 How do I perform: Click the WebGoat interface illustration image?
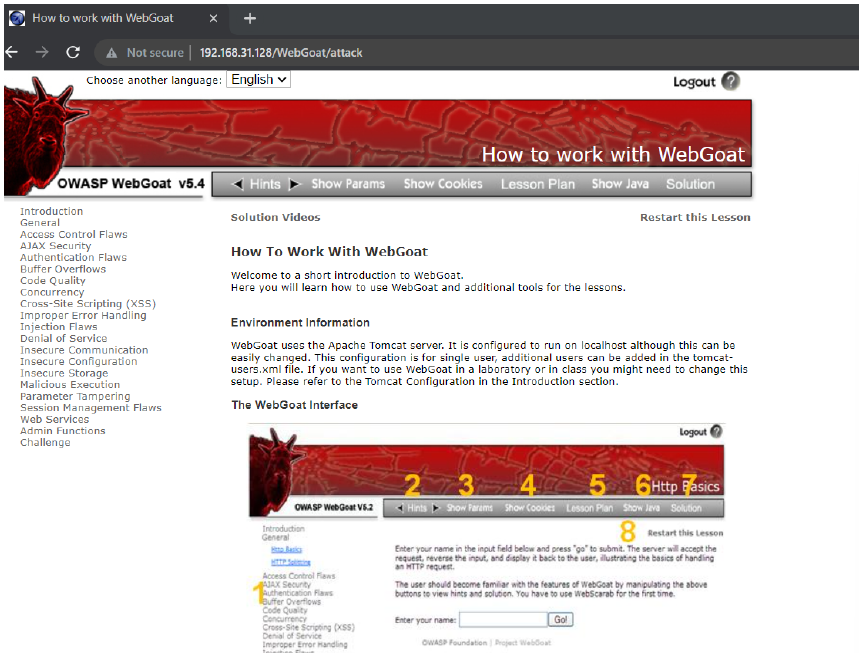[487, 538]
